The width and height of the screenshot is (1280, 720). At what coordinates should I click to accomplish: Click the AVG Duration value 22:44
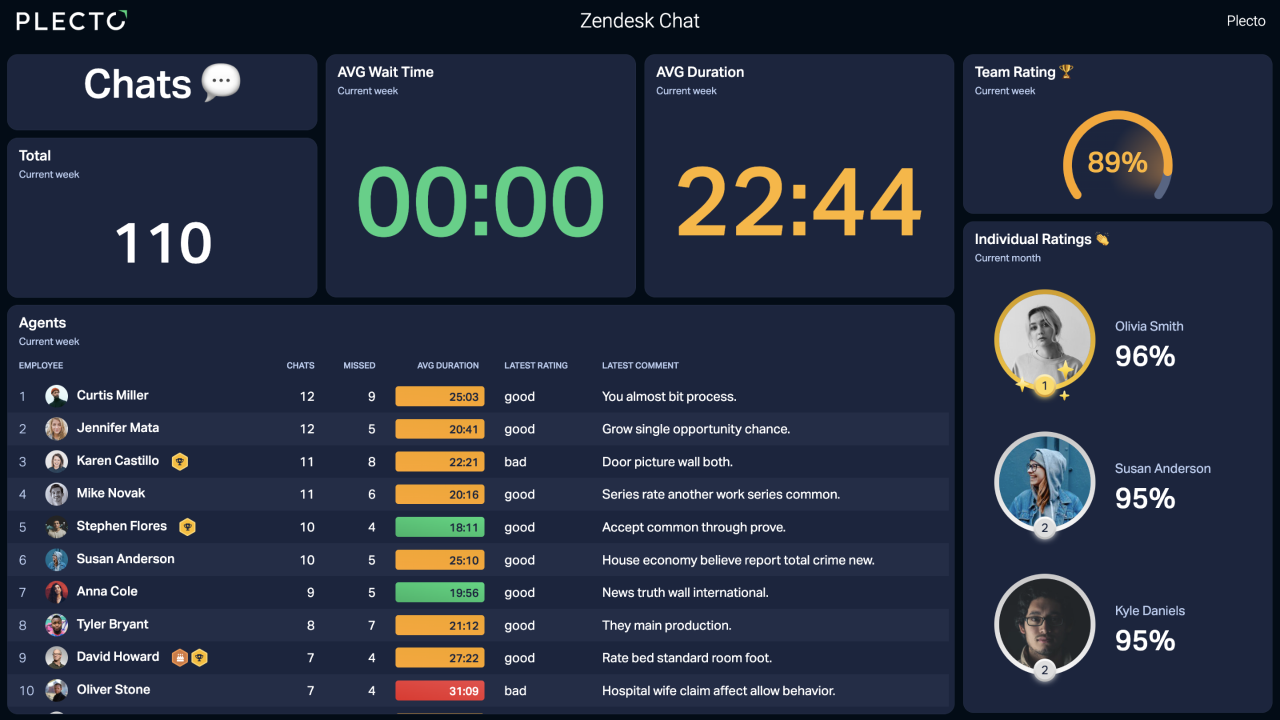tap(799, 203)
